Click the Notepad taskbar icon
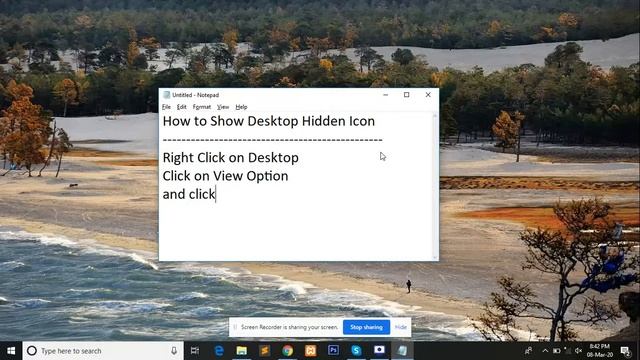The image size is (640, 360). tap(402, 351)
